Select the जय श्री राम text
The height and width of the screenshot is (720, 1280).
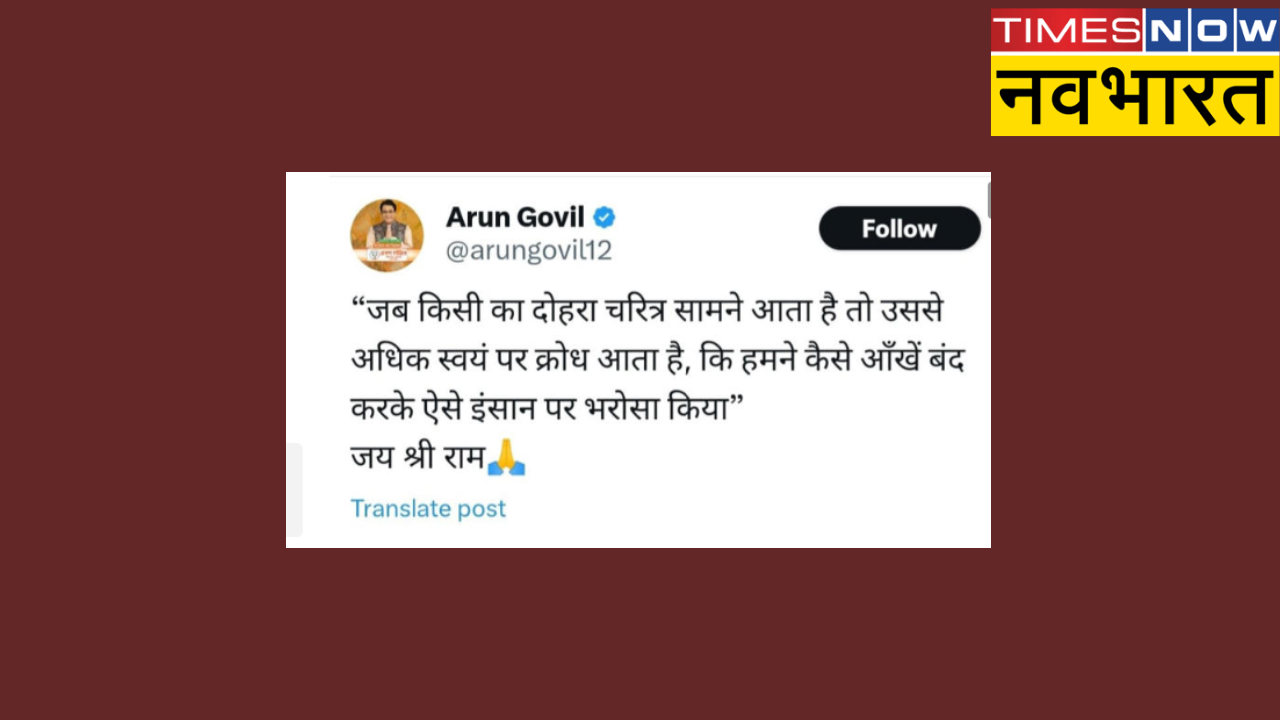[417, 457]
